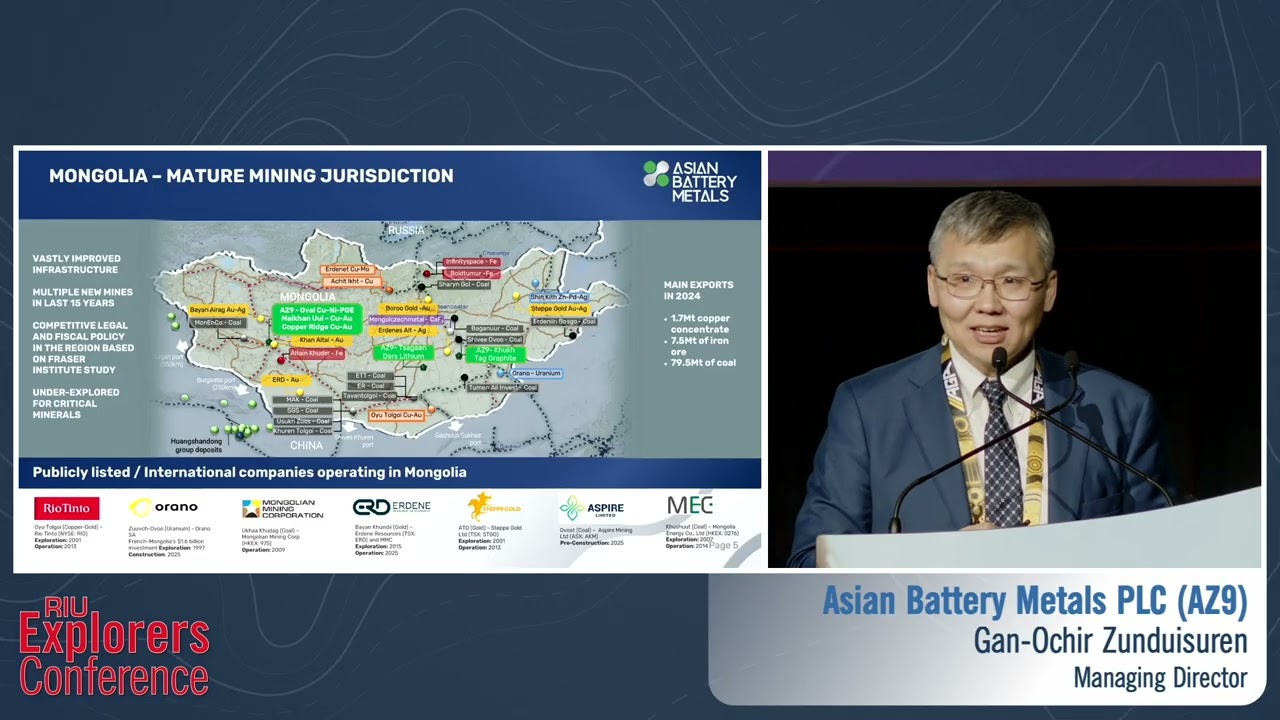1280x720 pixels.
Task: Click the speaker video feed
Action: coord(1014,359)
